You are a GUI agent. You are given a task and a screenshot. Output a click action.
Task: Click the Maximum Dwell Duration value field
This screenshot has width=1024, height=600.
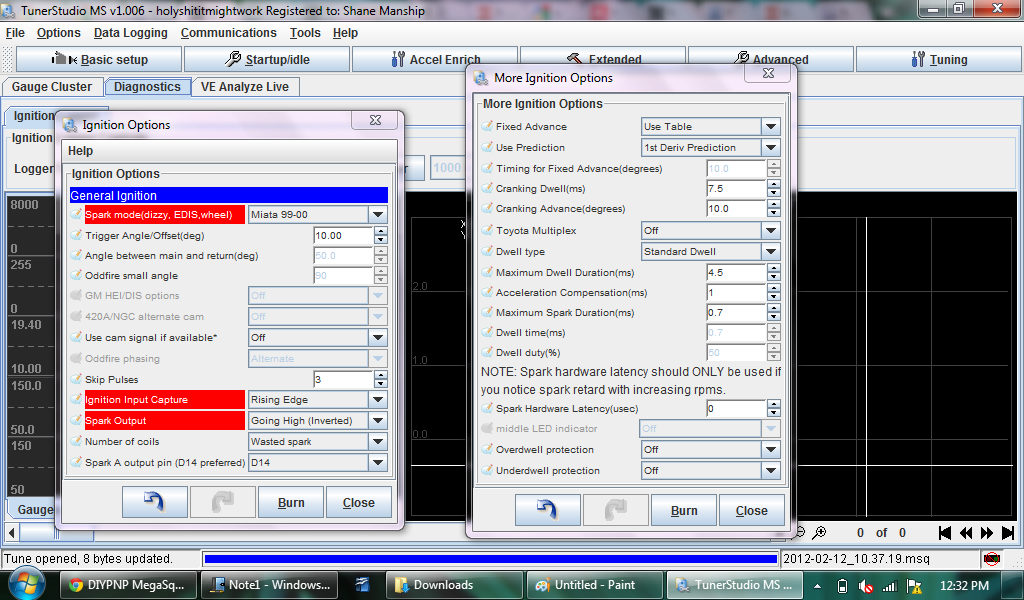coord(736,272)
